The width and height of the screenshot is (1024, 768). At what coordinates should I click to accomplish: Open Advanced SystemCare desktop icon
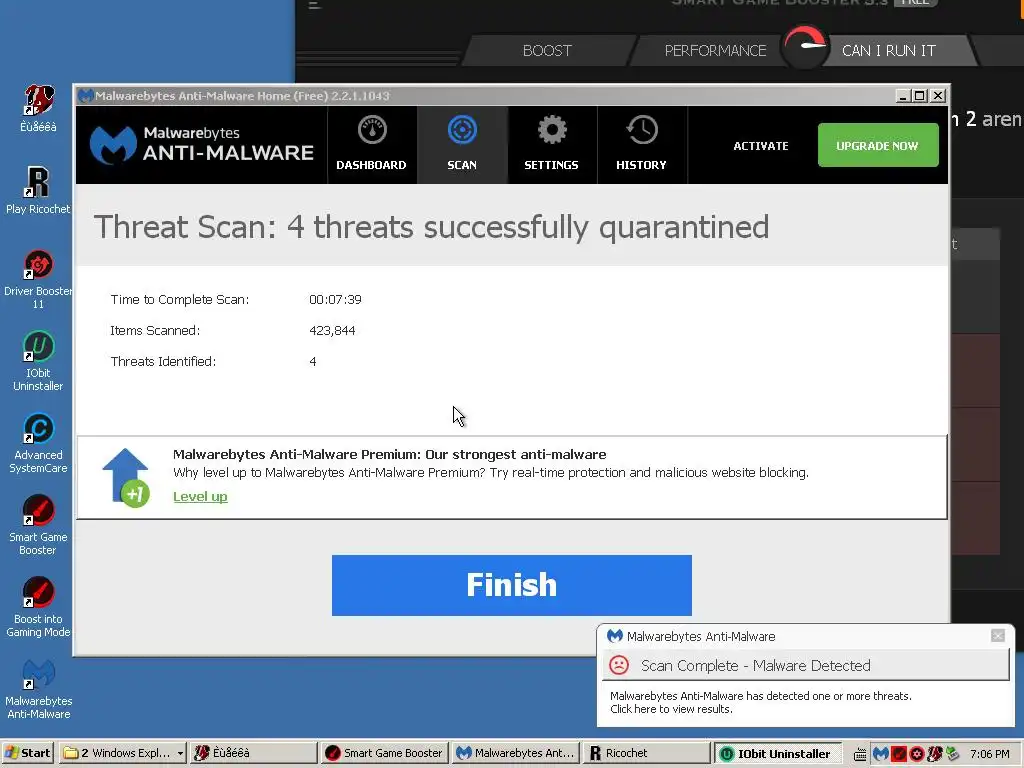click(x=38, y=443)
